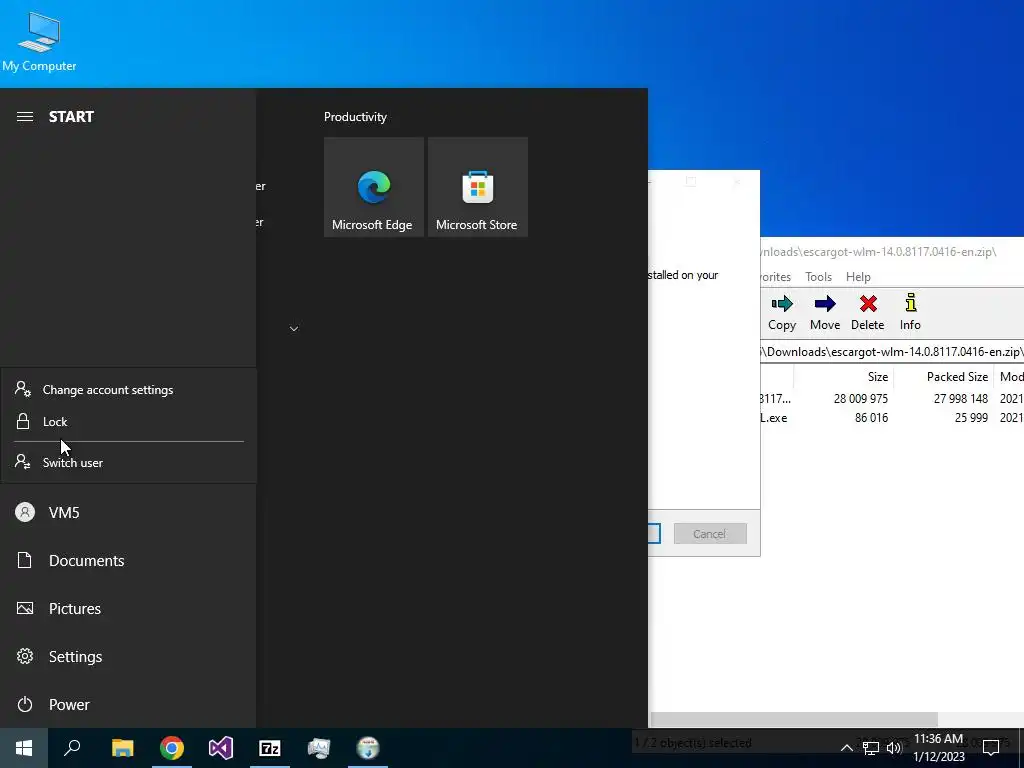The width and height of the screenshot is (1024, 768).
Task: Click the Pictures image icon
Action: tap(25, 608)
